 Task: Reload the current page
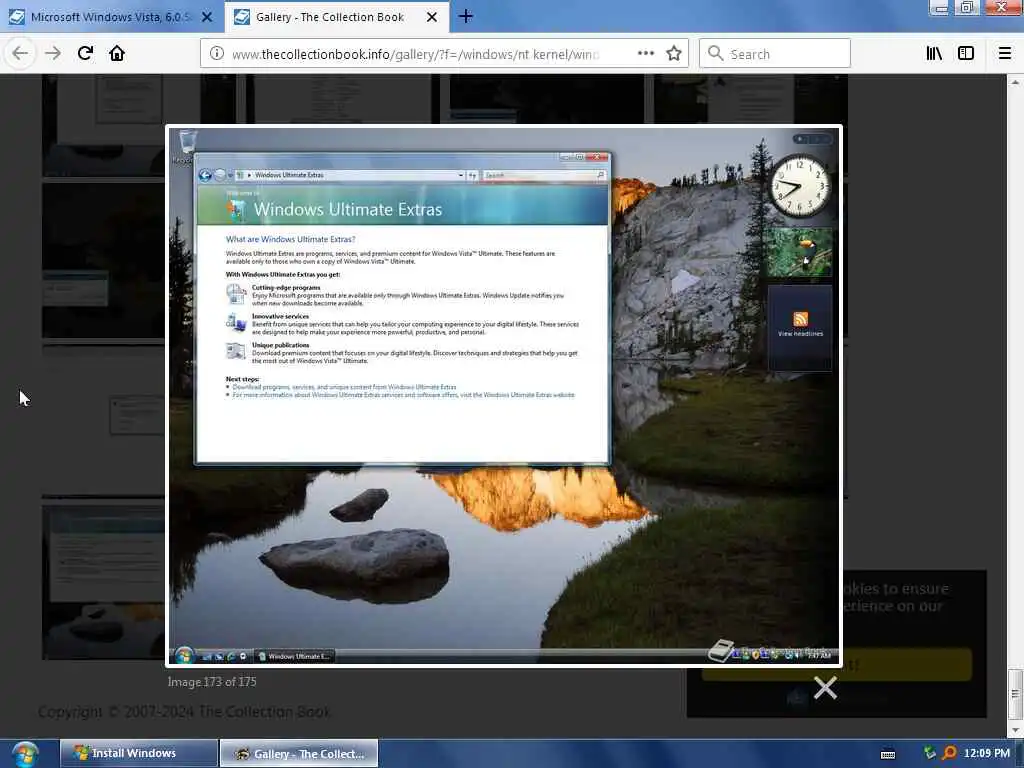click(x=85, y=53)
